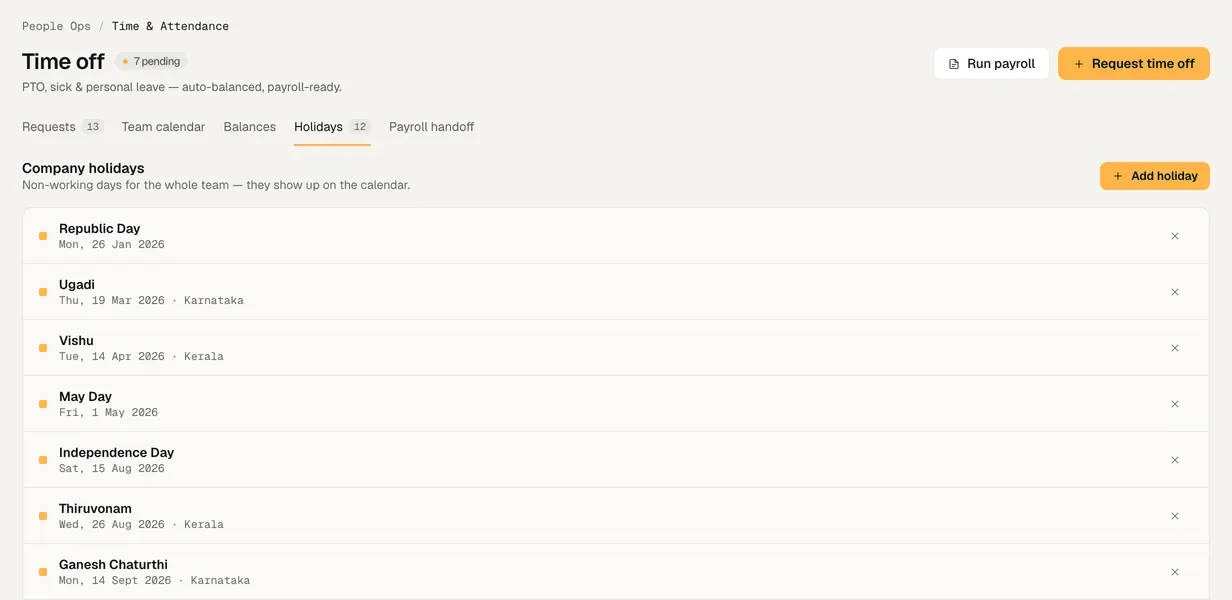Remove Vishu using its X icon

1175,348
